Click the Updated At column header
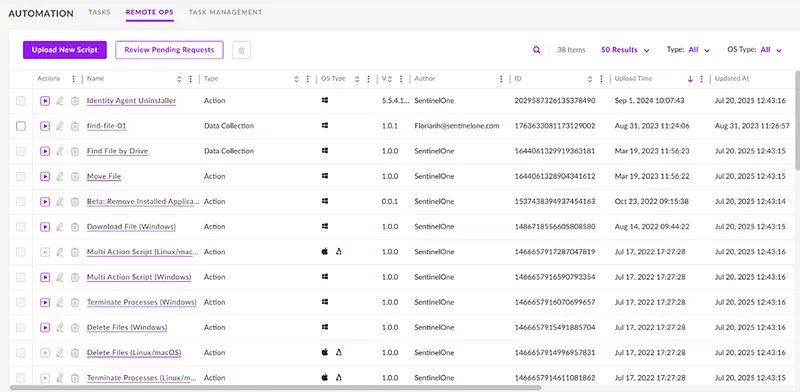The height and width of the screenshot is (392, 800). pyautogui.click(x=732, y=79)
